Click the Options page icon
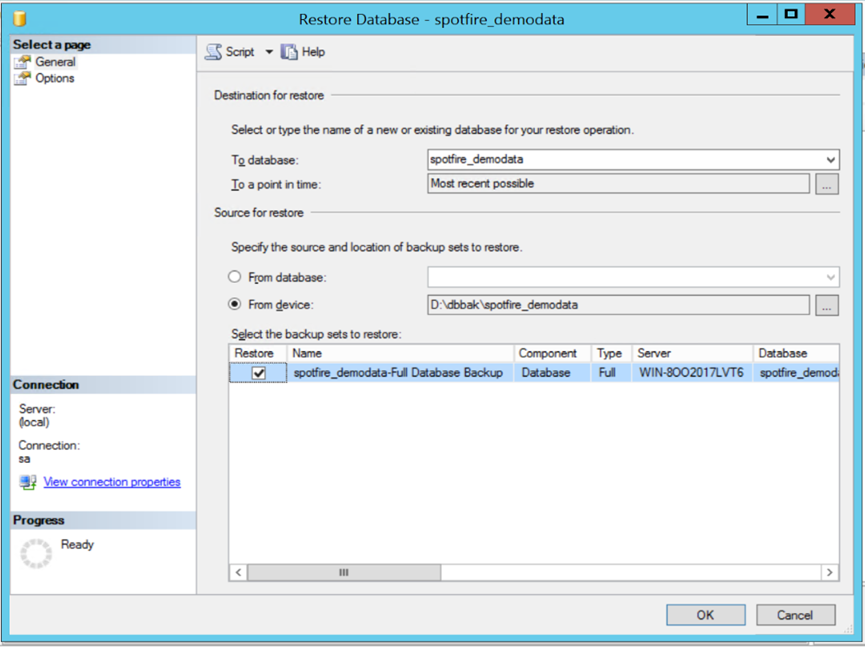 23,78
